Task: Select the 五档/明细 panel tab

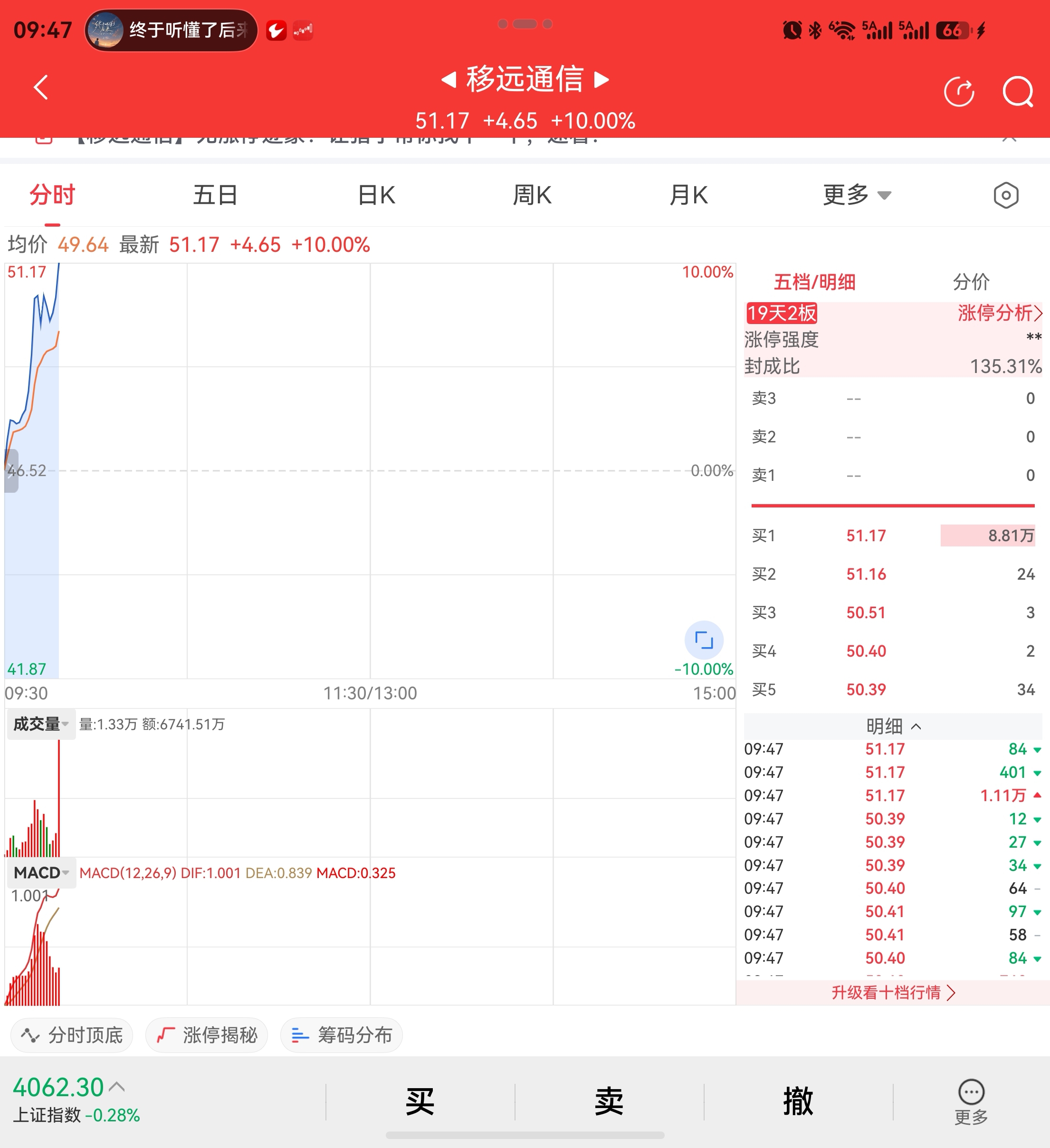Action: (814, 282)
